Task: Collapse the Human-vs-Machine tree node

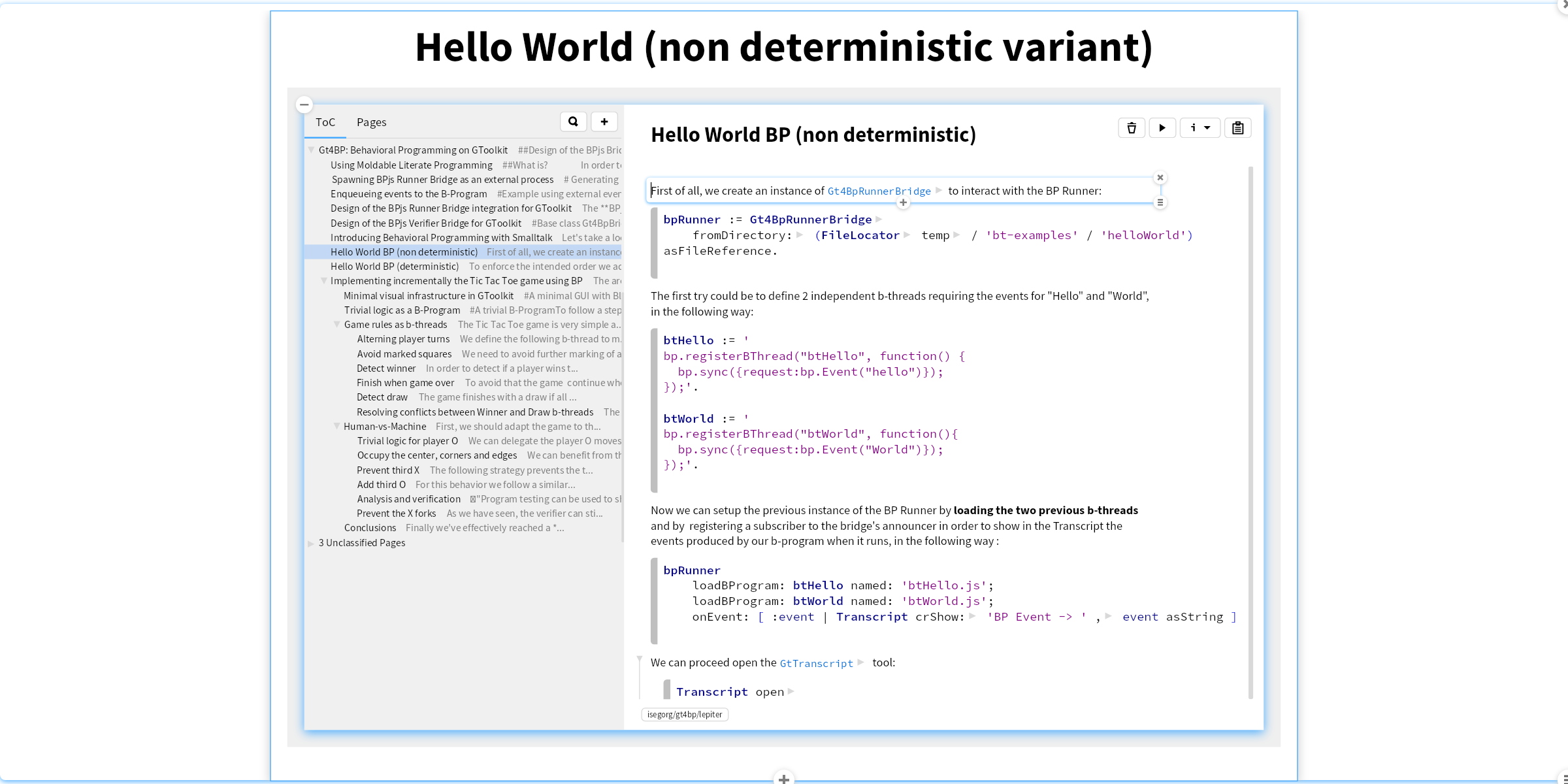Action: click(x=337, y=427)
